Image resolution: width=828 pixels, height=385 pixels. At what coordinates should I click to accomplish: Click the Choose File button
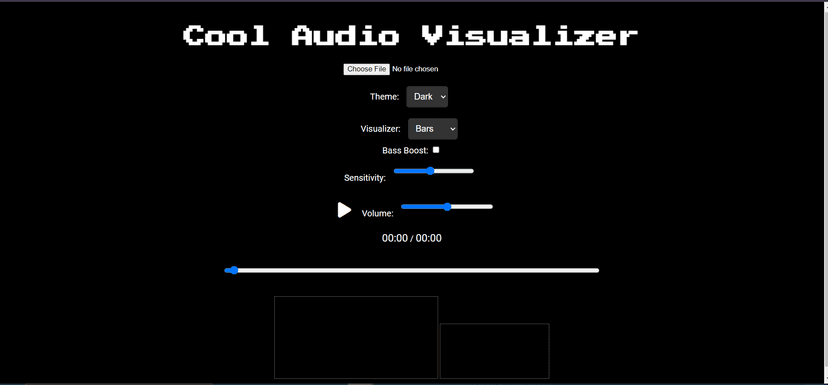(366, 69)
